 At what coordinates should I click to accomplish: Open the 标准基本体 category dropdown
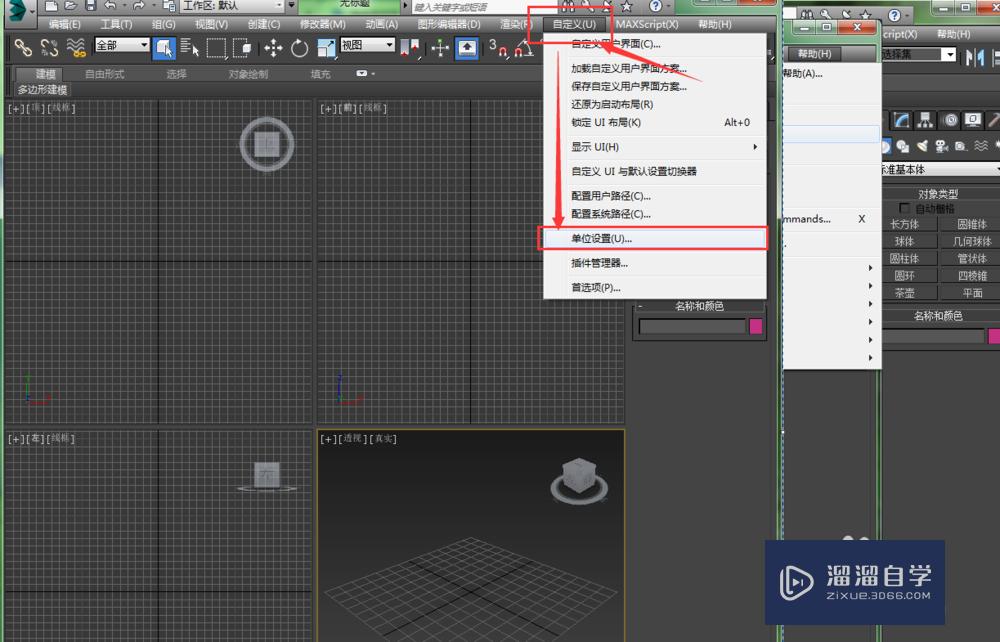click(x=939, y=170)
